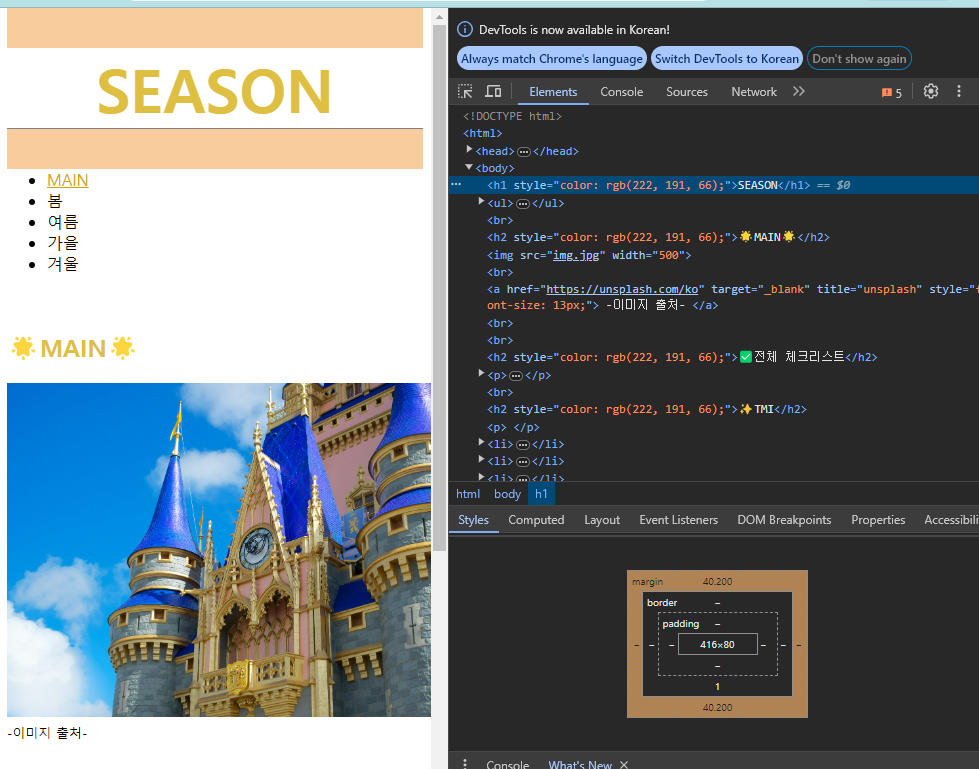Screen dimensions: 979x769
Task: Click the castle image on the page
Action: point(219,549)
